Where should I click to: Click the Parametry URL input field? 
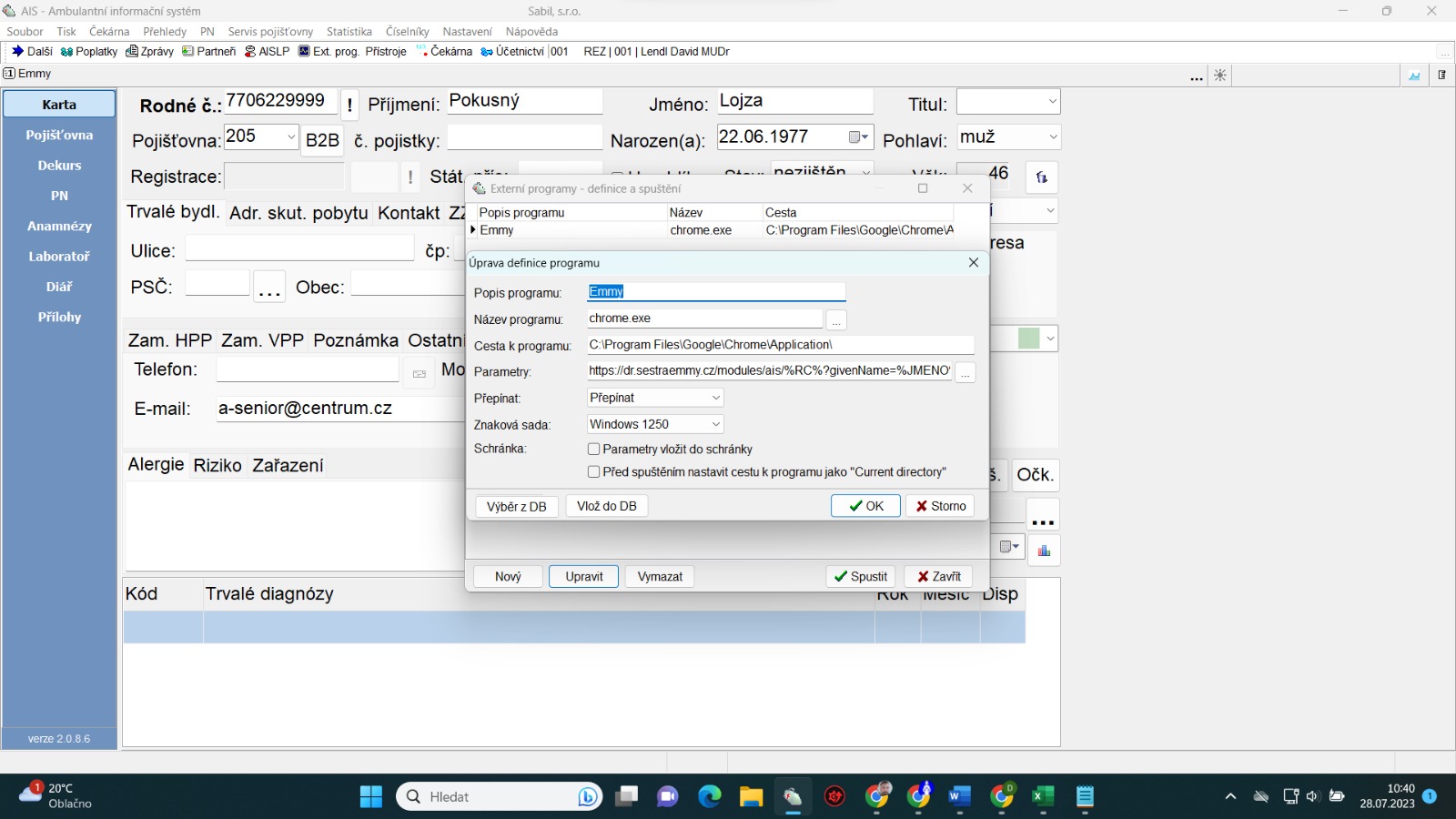tap(770, 371)
